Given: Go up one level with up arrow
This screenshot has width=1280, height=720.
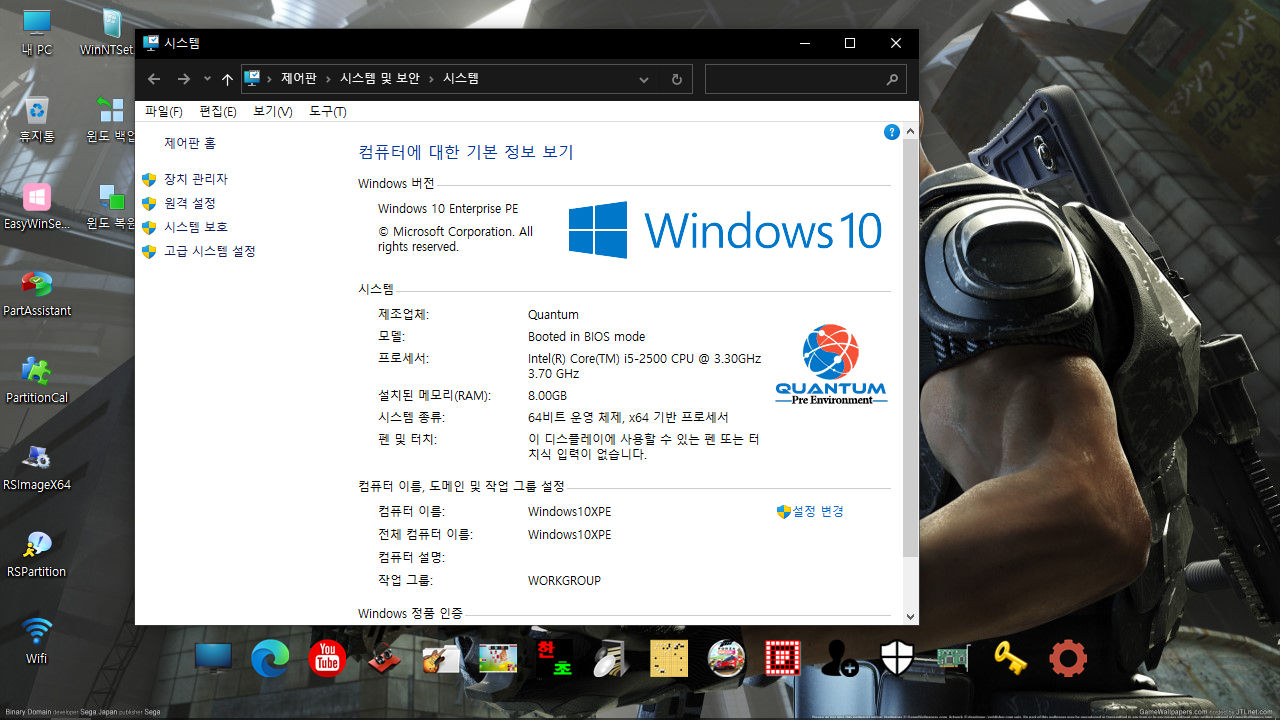Looking at the screenshot, I should (x=227, y=79).
